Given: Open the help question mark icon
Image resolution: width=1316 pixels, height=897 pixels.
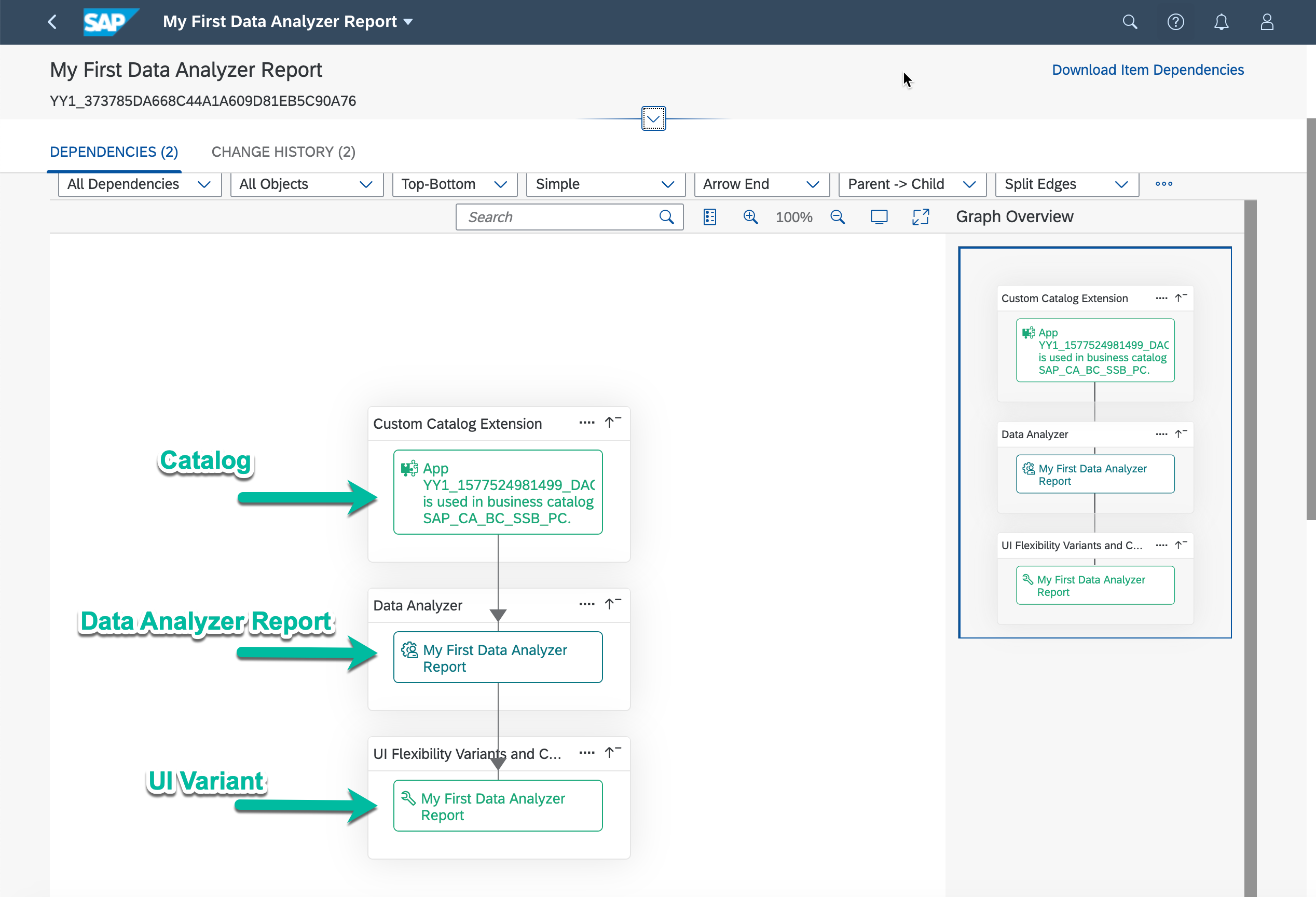Looking at the screenshot, I should coord(1175,22).
